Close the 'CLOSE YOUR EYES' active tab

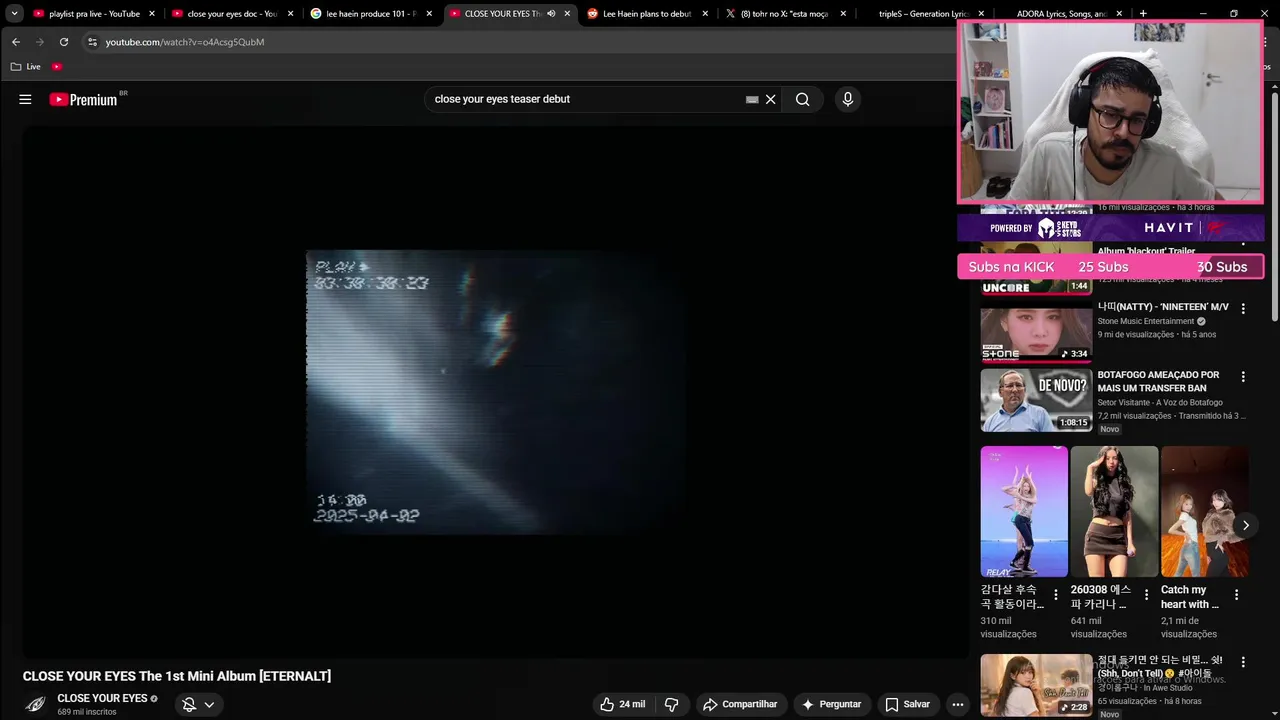[x=567, y=14]
